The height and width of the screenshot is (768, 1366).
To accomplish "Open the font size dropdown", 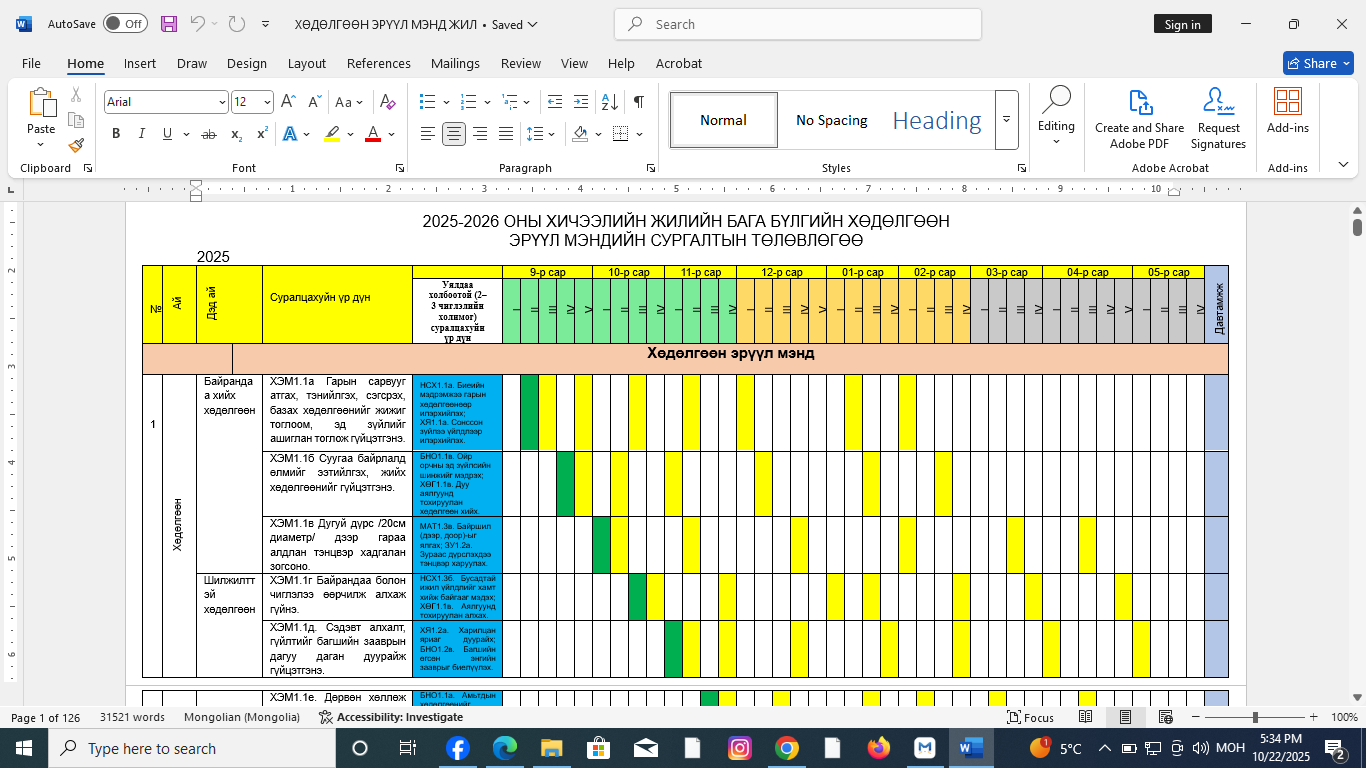I will pyautogui.click(x=267, y=102).
